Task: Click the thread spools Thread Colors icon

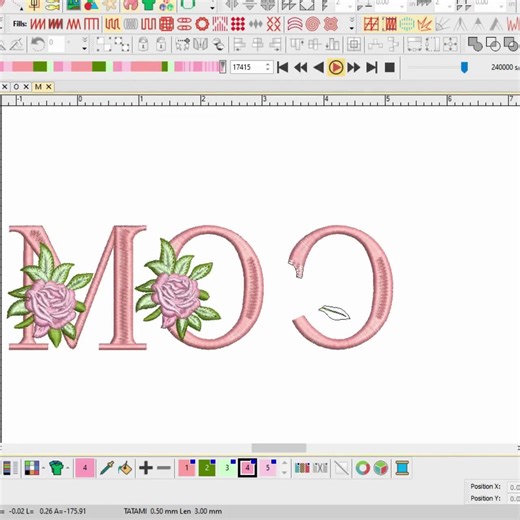Action: click(x=302, y=468)
